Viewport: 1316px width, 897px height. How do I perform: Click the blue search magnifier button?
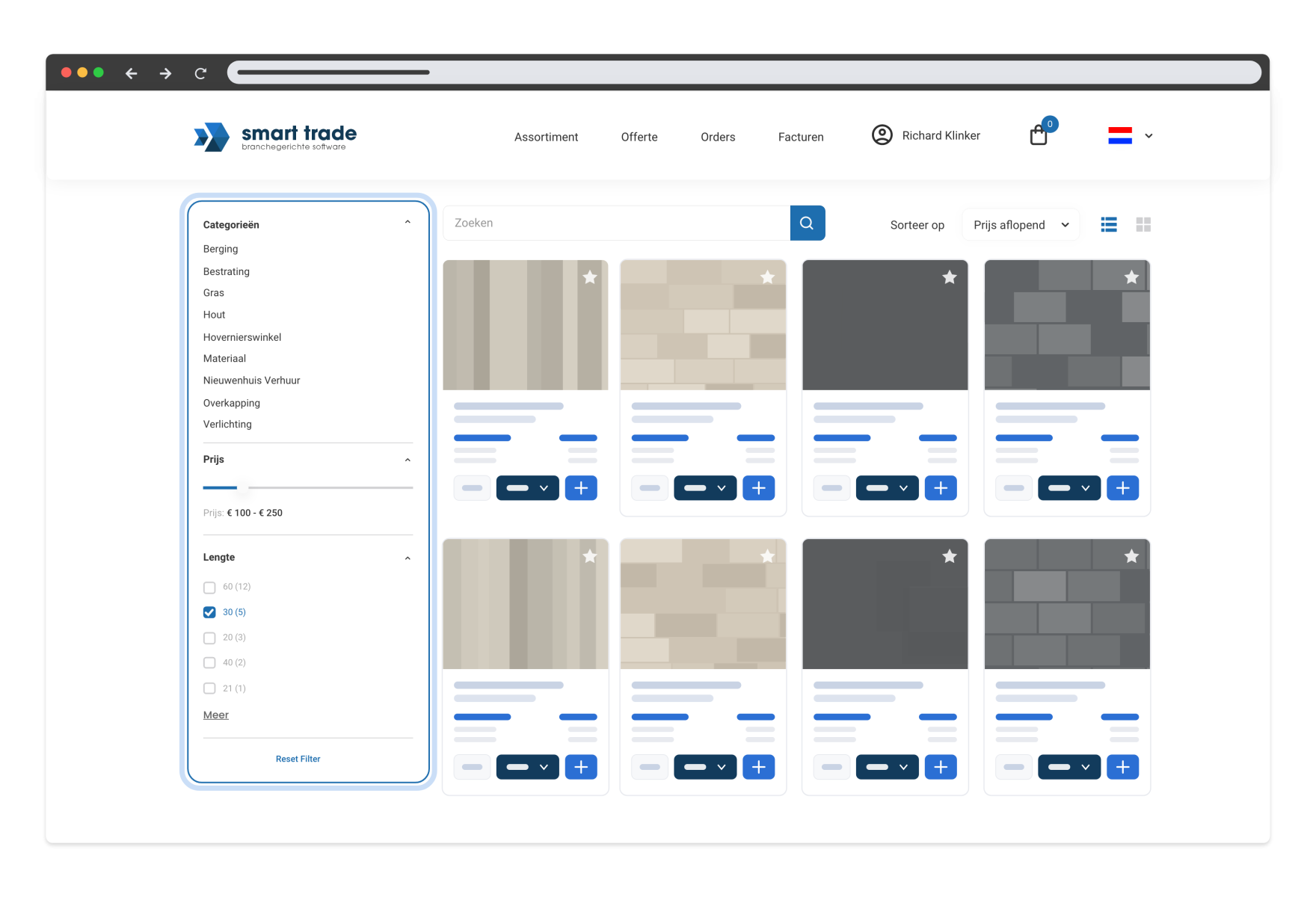(x=808, y=223)
